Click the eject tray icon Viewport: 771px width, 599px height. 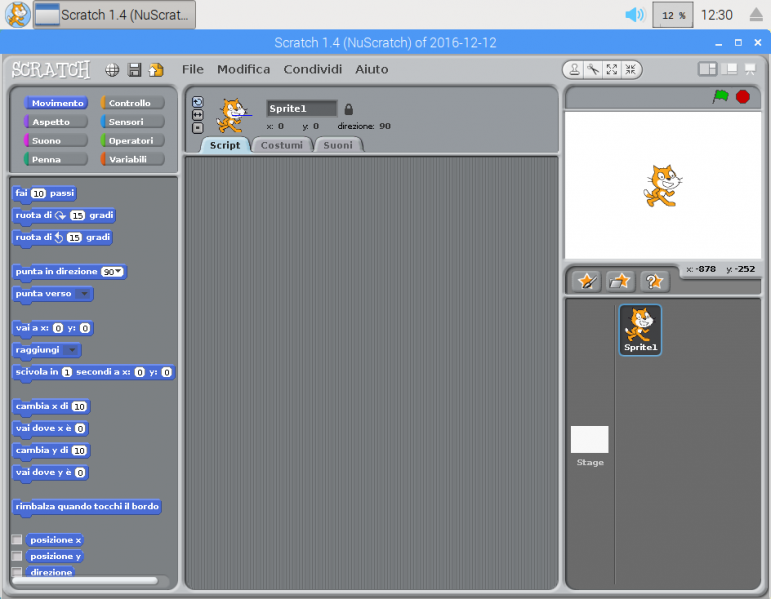click(x=756, y=15)
